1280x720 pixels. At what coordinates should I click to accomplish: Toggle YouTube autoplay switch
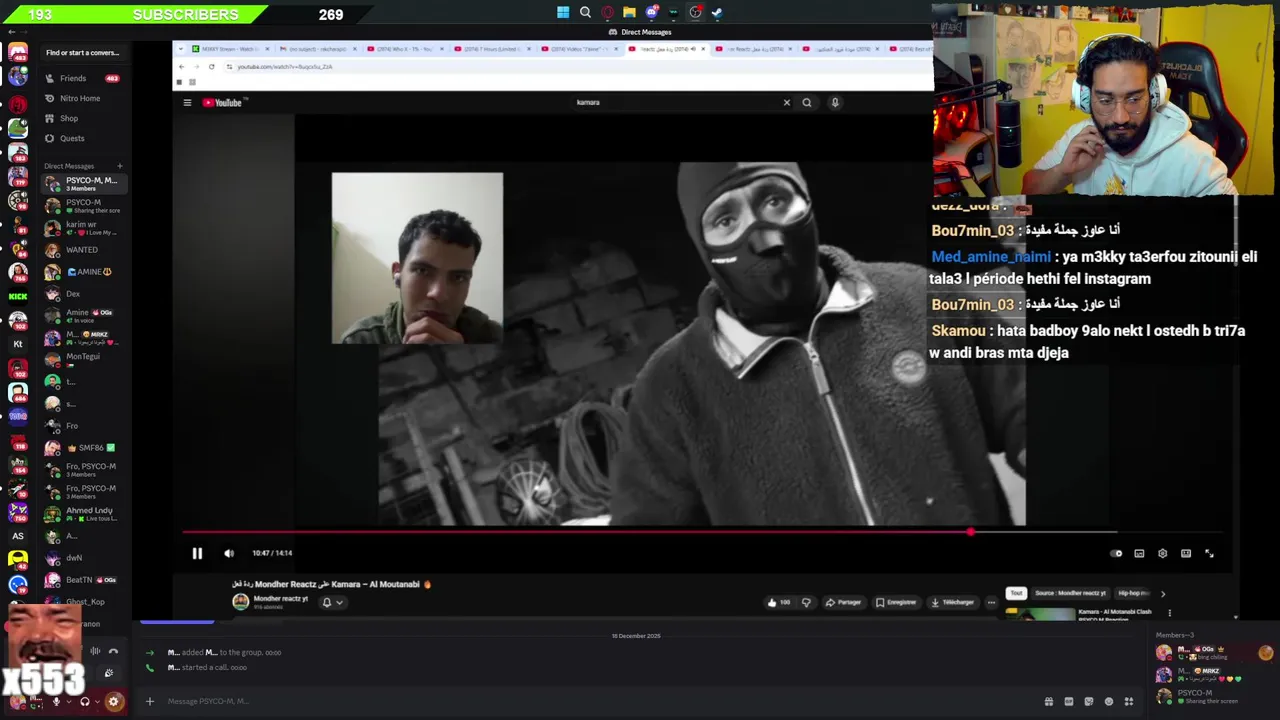coord(1116,553)
